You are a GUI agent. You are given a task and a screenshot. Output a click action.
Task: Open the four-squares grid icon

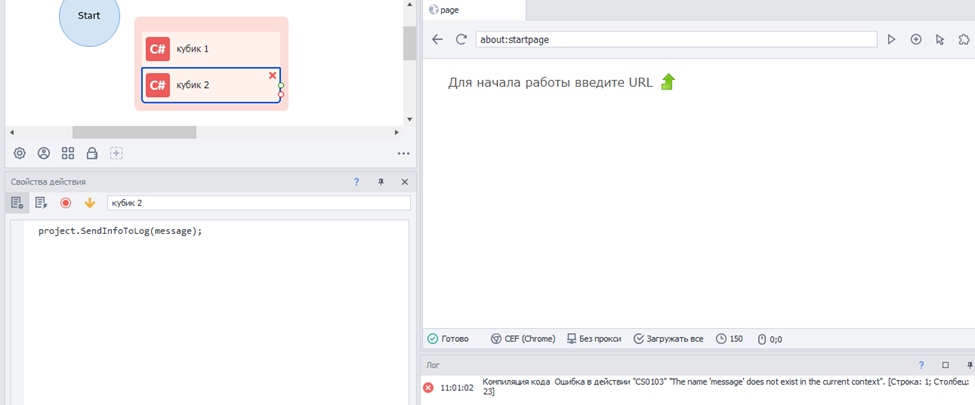pyautogui.click(x=68, y=152)
